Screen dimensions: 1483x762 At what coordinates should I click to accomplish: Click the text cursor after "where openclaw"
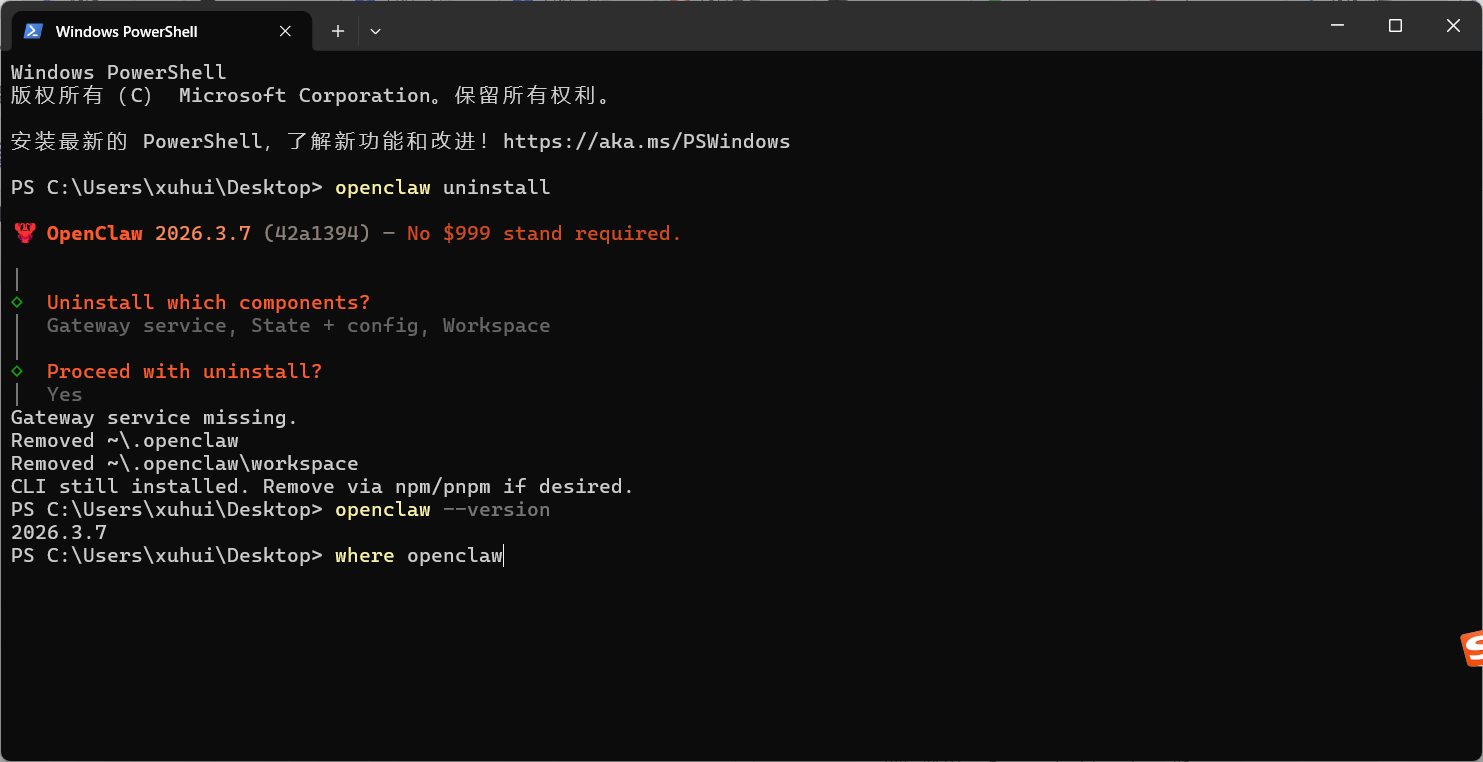point(502,555)
